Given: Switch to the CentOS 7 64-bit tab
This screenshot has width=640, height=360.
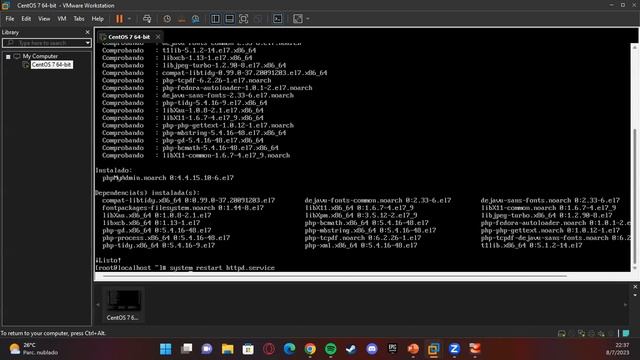Looking at the screenshot, I should pyautogui.click(x=129, y=37).
